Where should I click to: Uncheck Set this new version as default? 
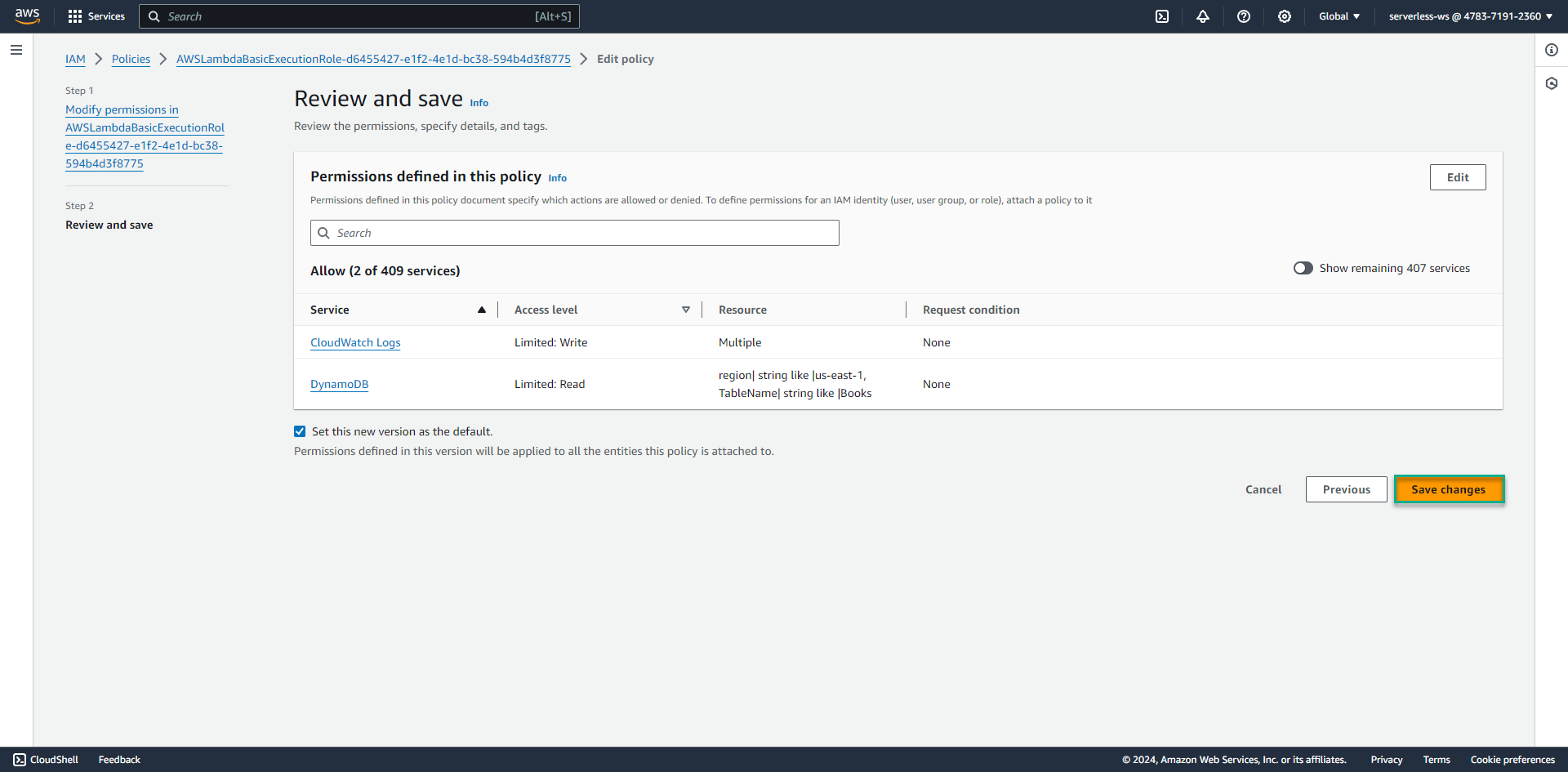pos(300,431)
